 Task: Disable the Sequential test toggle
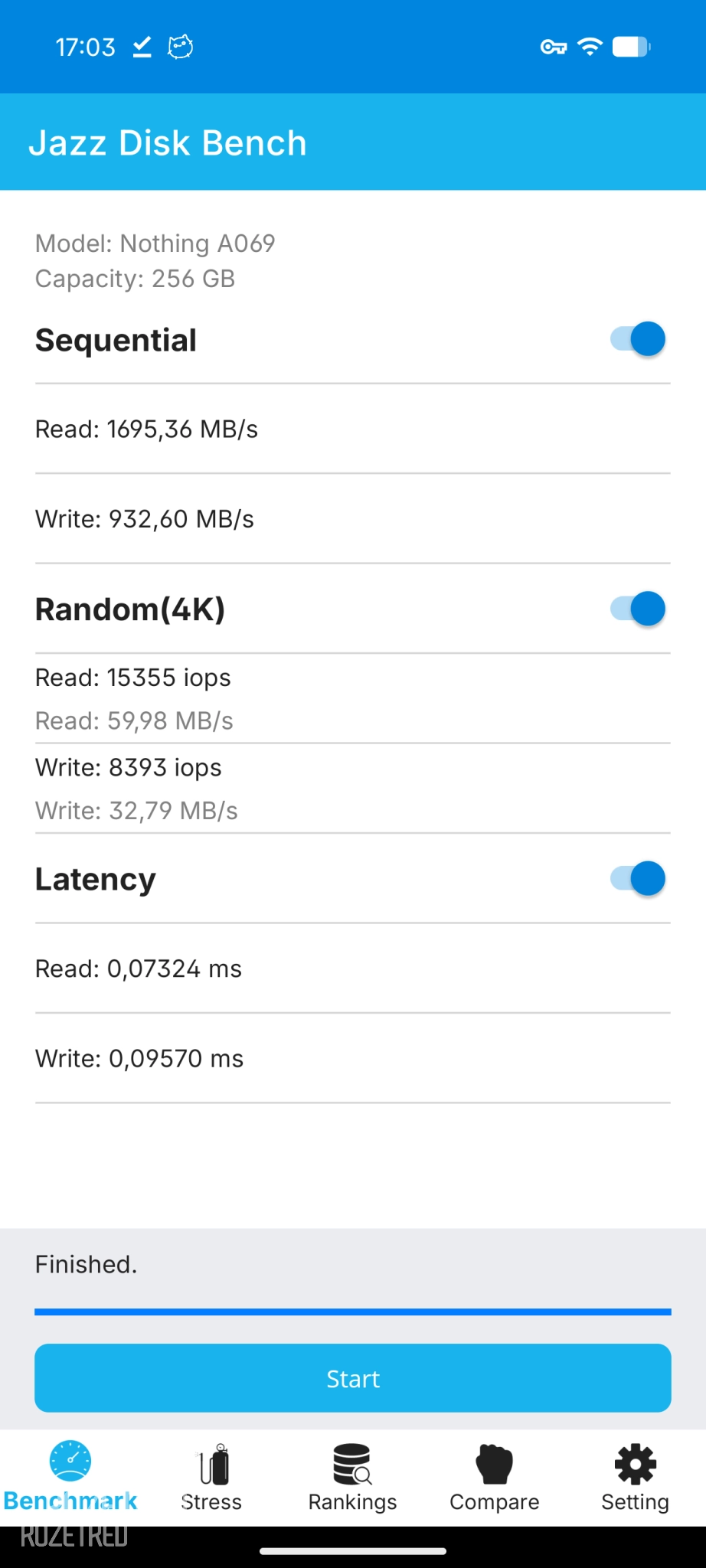coord(638,339)
